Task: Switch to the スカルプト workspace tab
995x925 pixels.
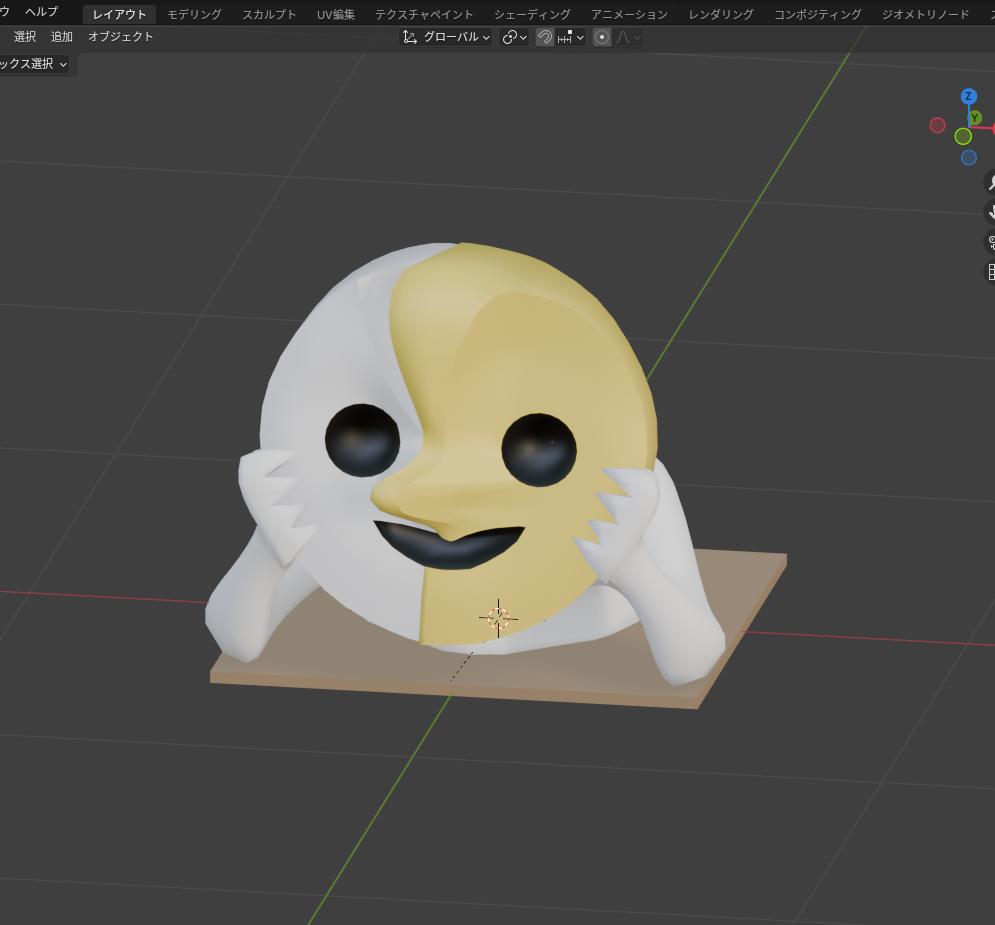Action: click(269, 14)
